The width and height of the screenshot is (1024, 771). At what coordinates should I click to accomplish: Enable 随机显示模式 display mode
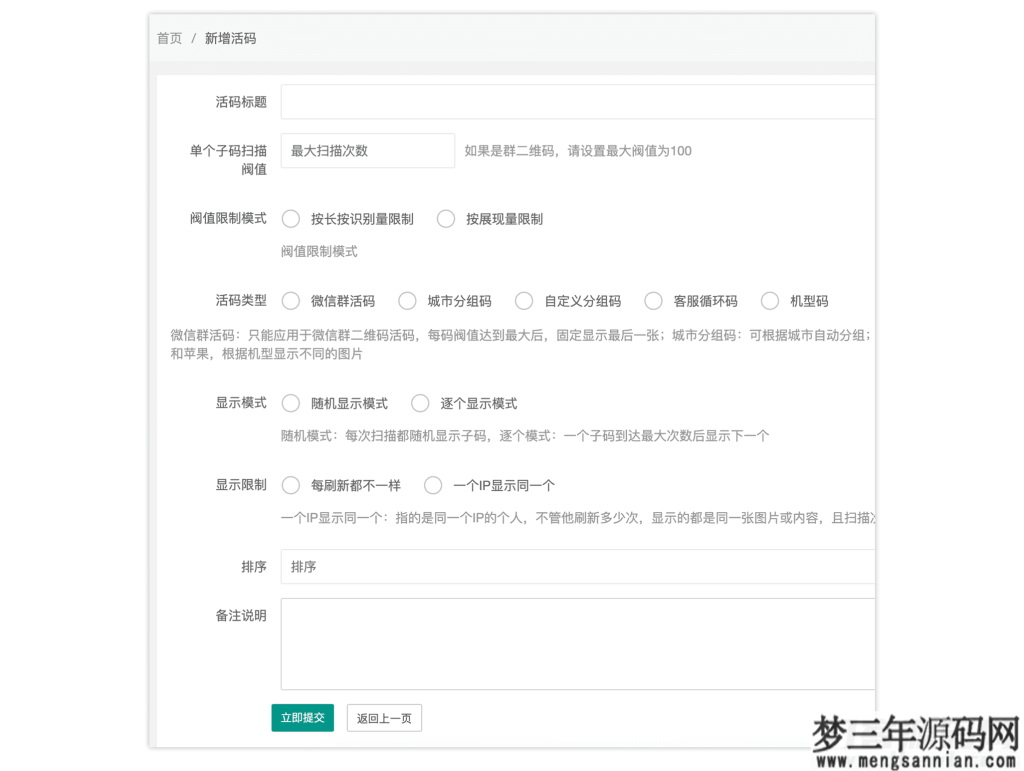(290, 404)
